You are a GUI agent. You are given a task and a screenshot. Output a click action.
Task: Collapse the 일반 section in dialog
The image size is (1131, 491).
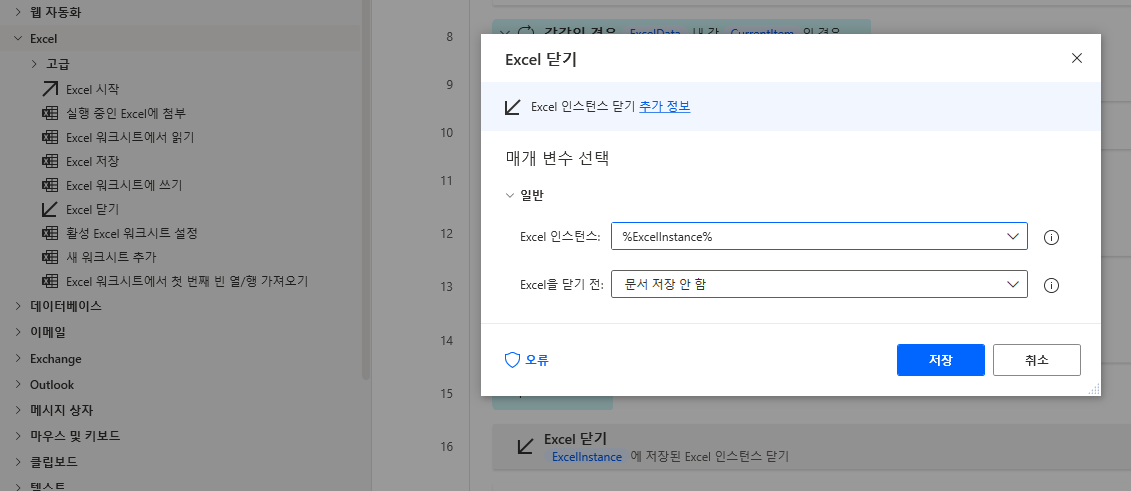coord(511,195)
